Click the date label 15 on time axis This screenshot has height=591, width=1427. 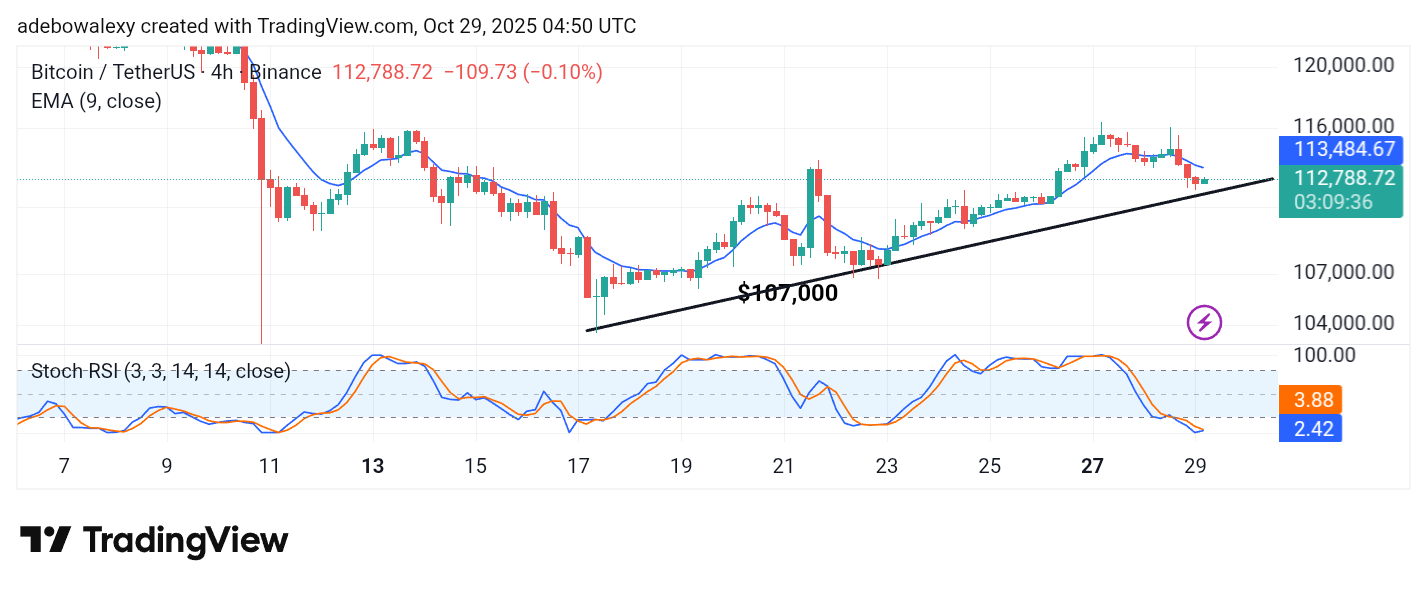coord(476,466)
